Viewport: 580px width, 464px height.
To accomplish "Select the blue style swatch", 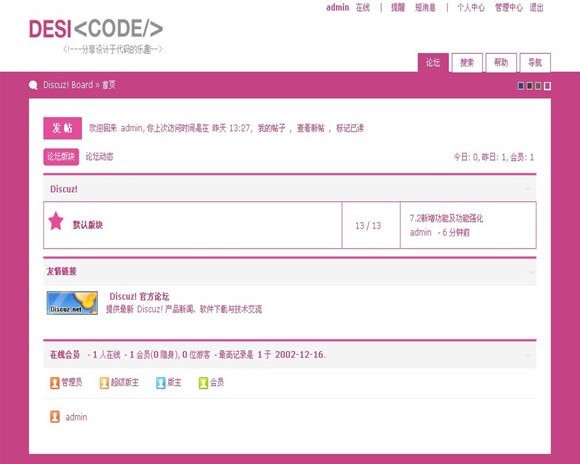I will point(521,86).
